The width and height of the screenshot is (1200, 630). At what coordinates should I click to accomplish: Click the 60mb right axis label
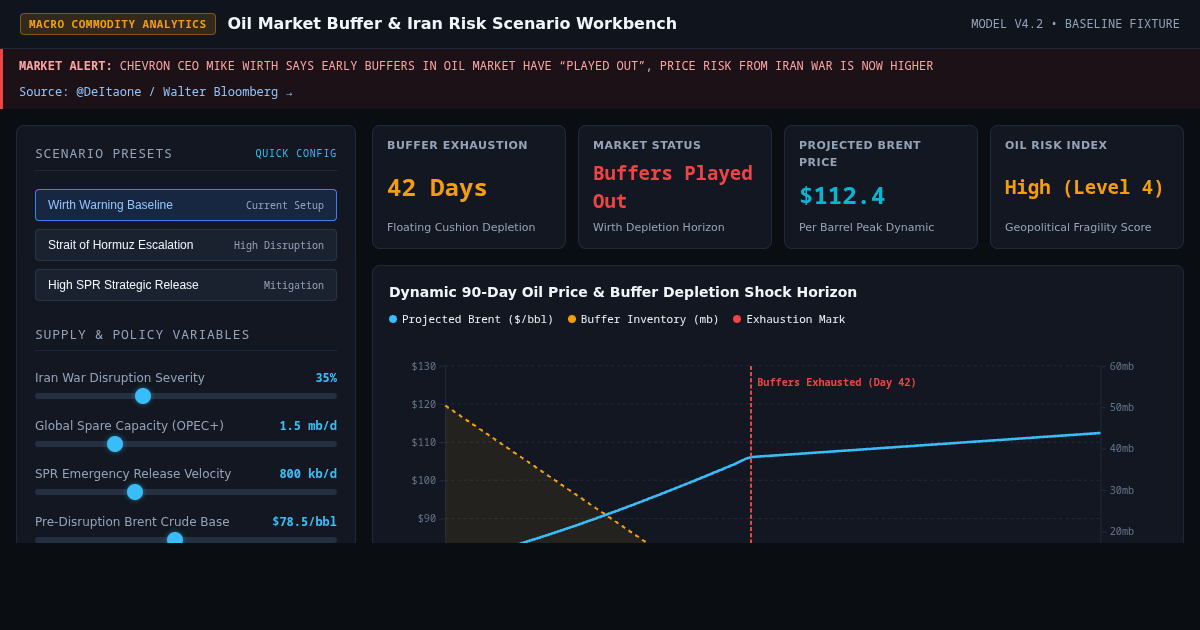coord(1122,367)
